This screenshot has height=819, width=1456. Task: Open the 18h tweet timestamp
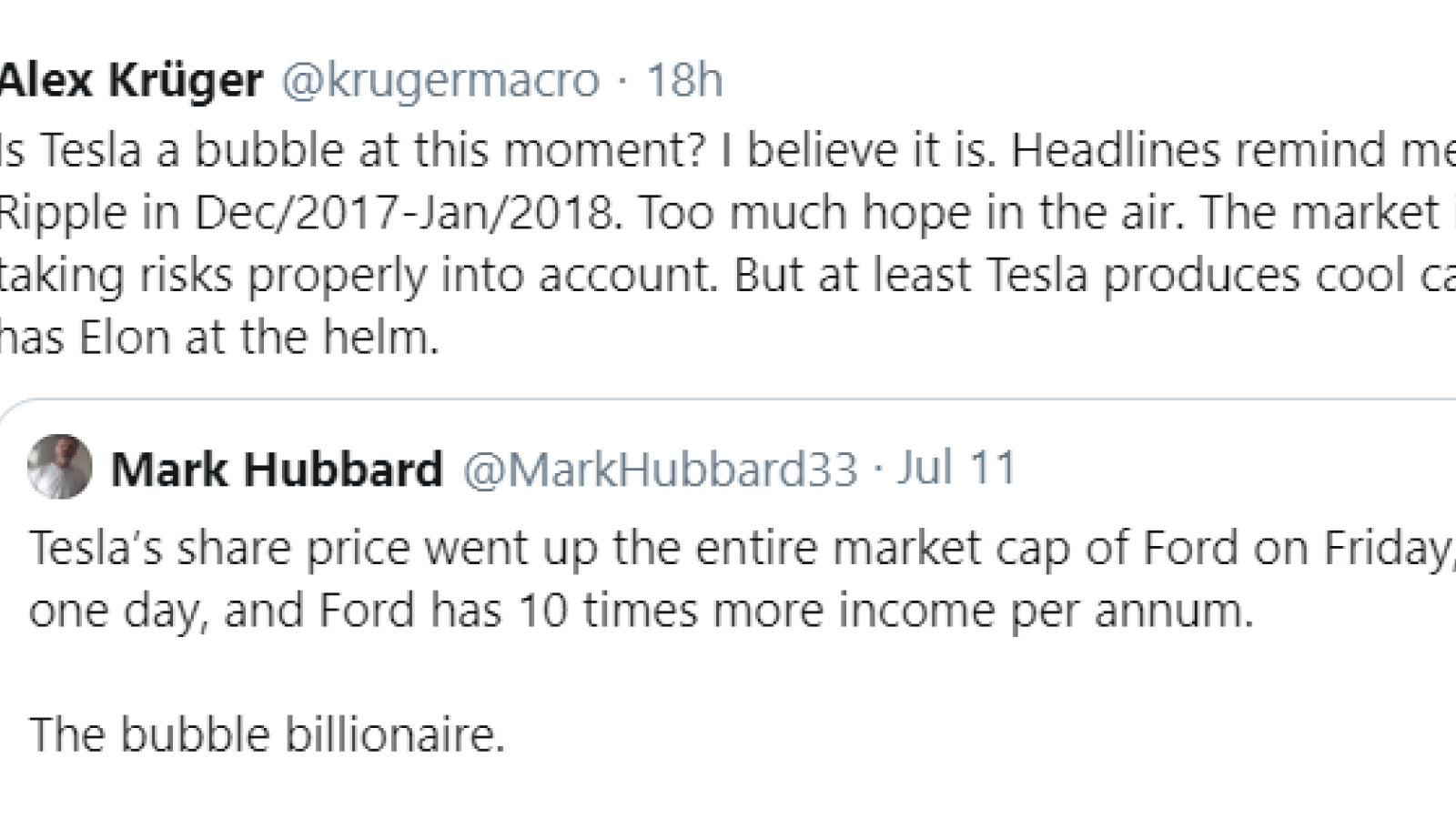click(684, 80)
